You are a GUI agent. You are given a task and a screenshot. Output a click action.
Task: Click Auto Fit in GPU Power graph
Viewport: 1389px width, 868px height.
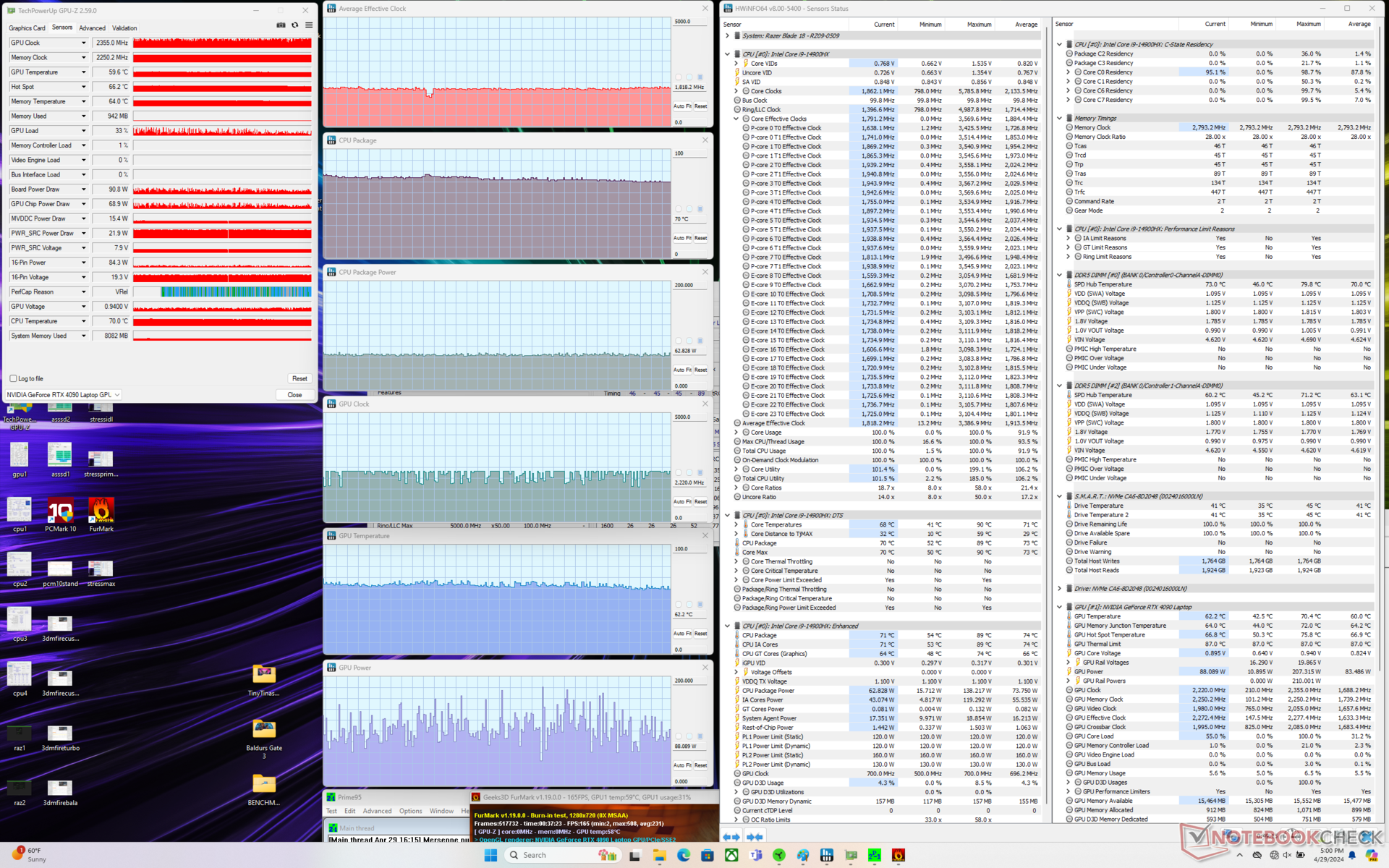682,765
